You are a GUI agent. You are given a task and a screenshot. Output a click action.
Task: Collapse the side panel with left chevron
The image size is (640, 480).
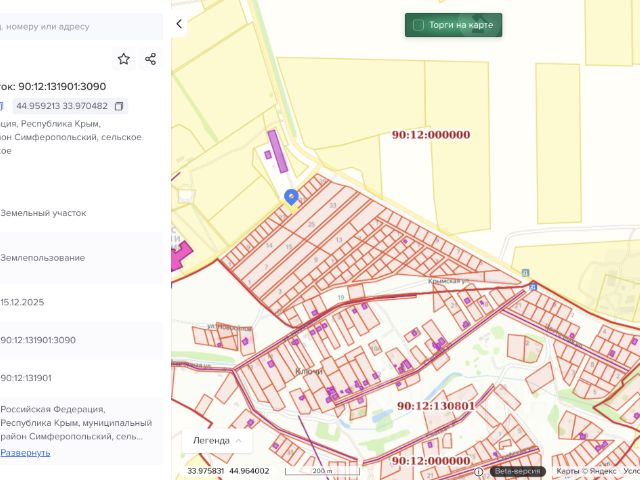pyautogui.click(x=179, y=23)
